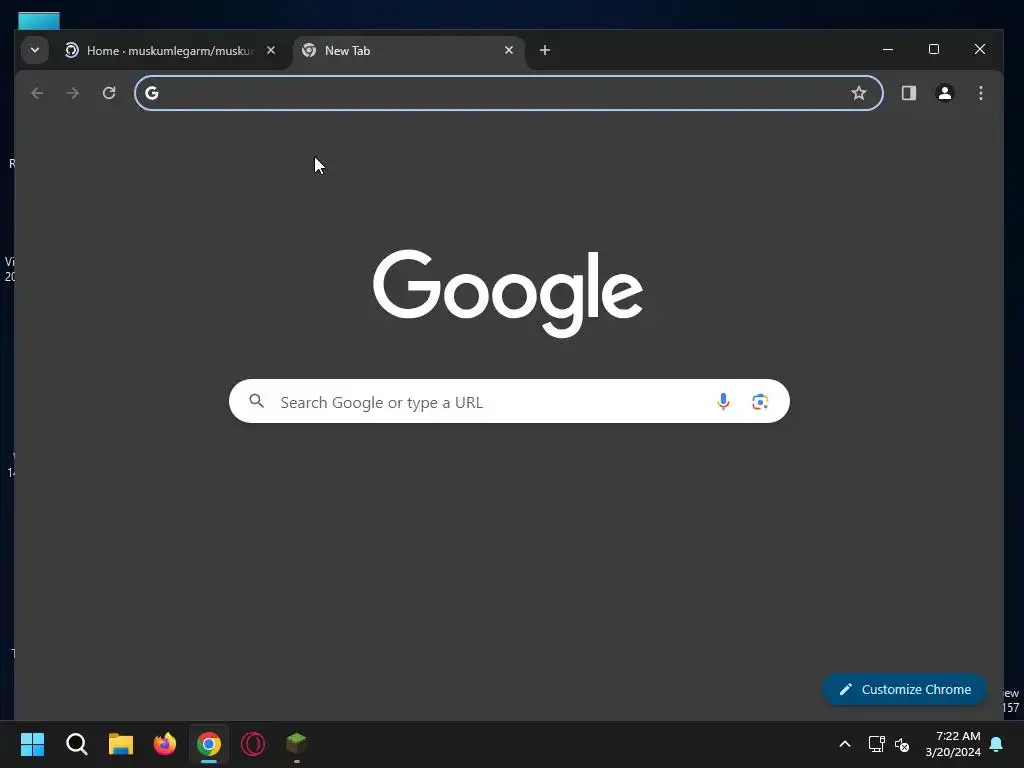Search by image with the Google Lens icon
Viewport: 1024px width, 768px height.
[760, 402]
